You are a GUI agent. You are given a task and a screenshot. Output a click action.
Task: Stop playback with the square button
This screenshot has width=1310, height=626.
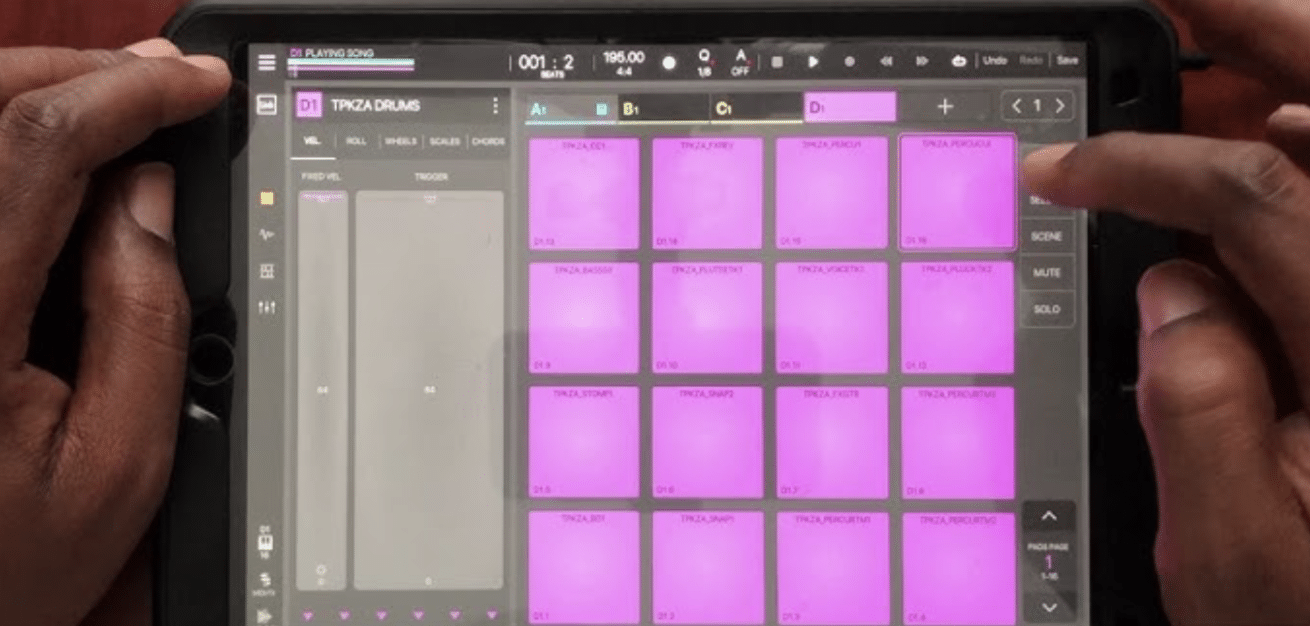point(777,61)
